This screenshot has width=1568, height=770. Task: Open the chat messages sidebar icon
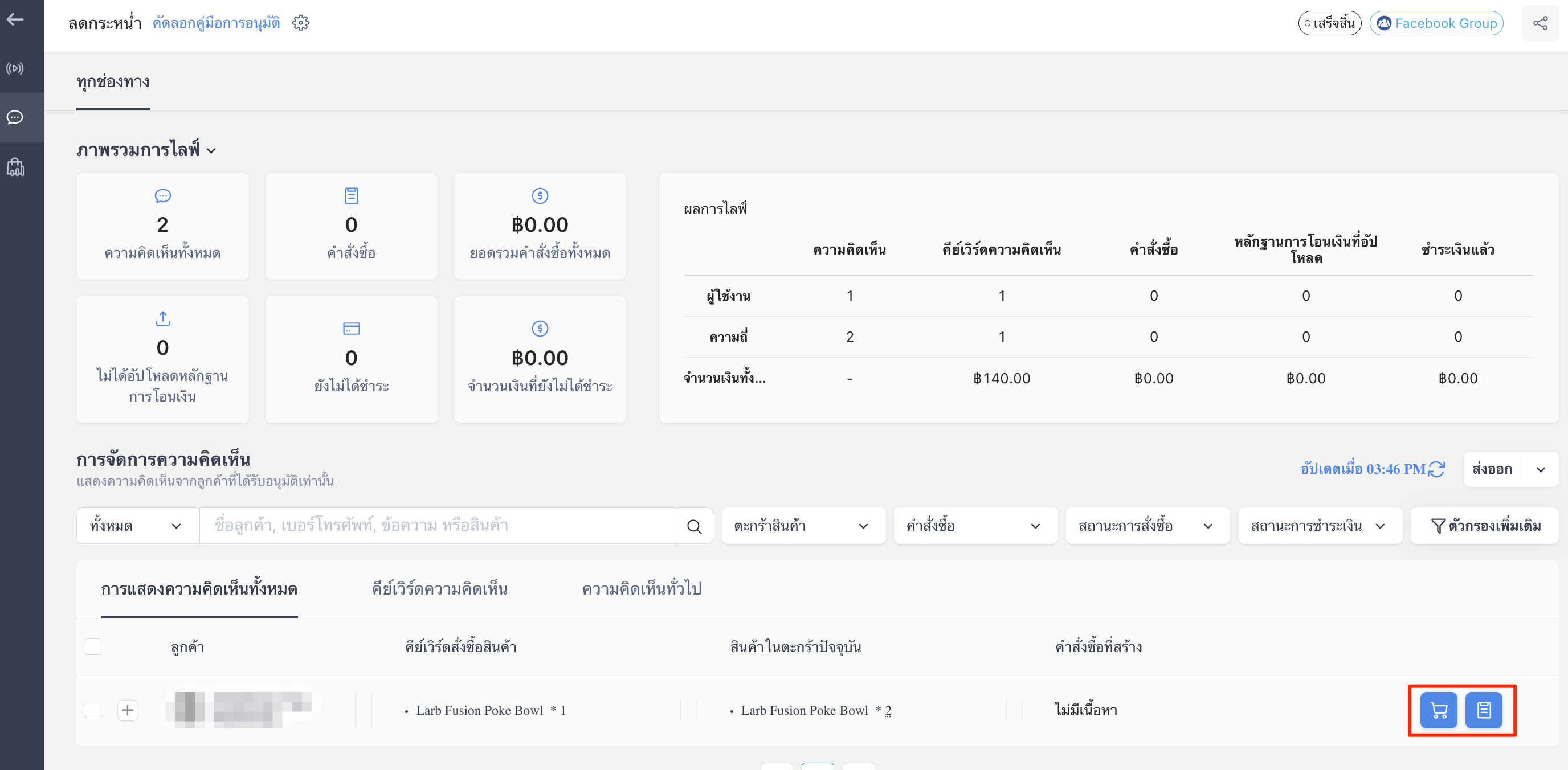(x=15, y=117)
